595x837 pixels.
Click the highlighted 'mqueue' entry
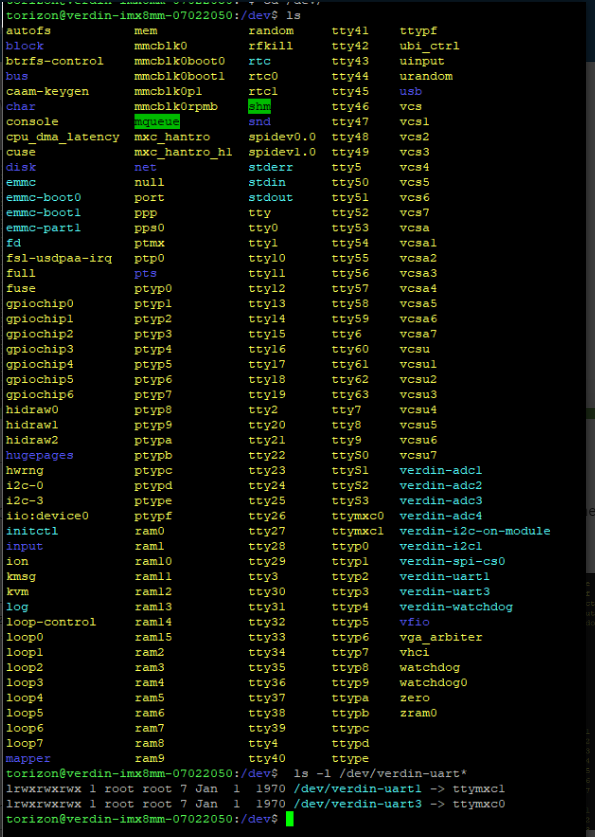pyautogui.click(x=157, y=122)
